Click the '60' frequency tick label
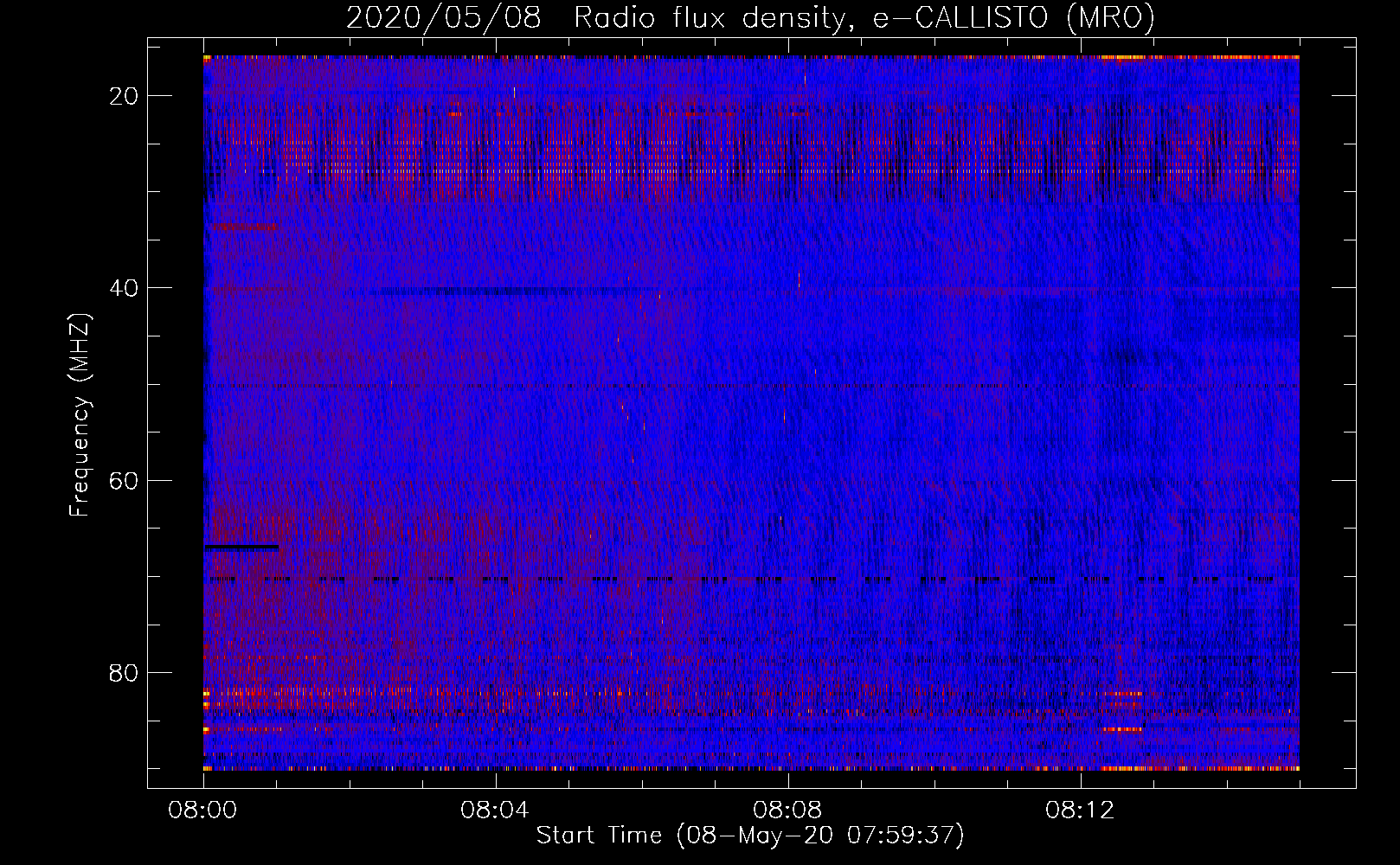The width and height of the screenshot is (1400, 865). (124, 480)
